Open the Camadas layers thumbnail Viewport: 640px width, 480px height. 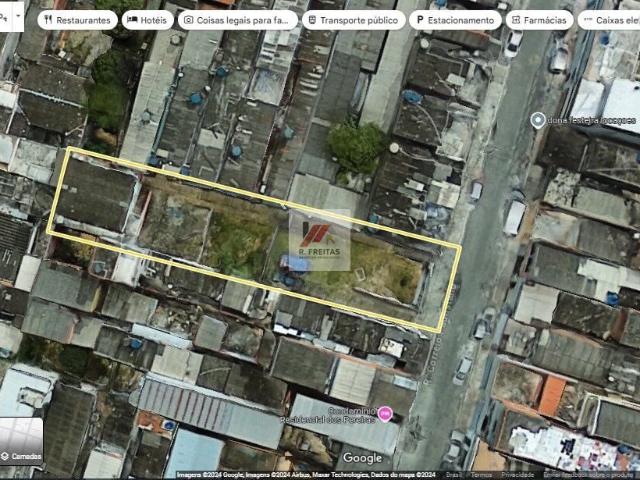click(x=21, y=441)
